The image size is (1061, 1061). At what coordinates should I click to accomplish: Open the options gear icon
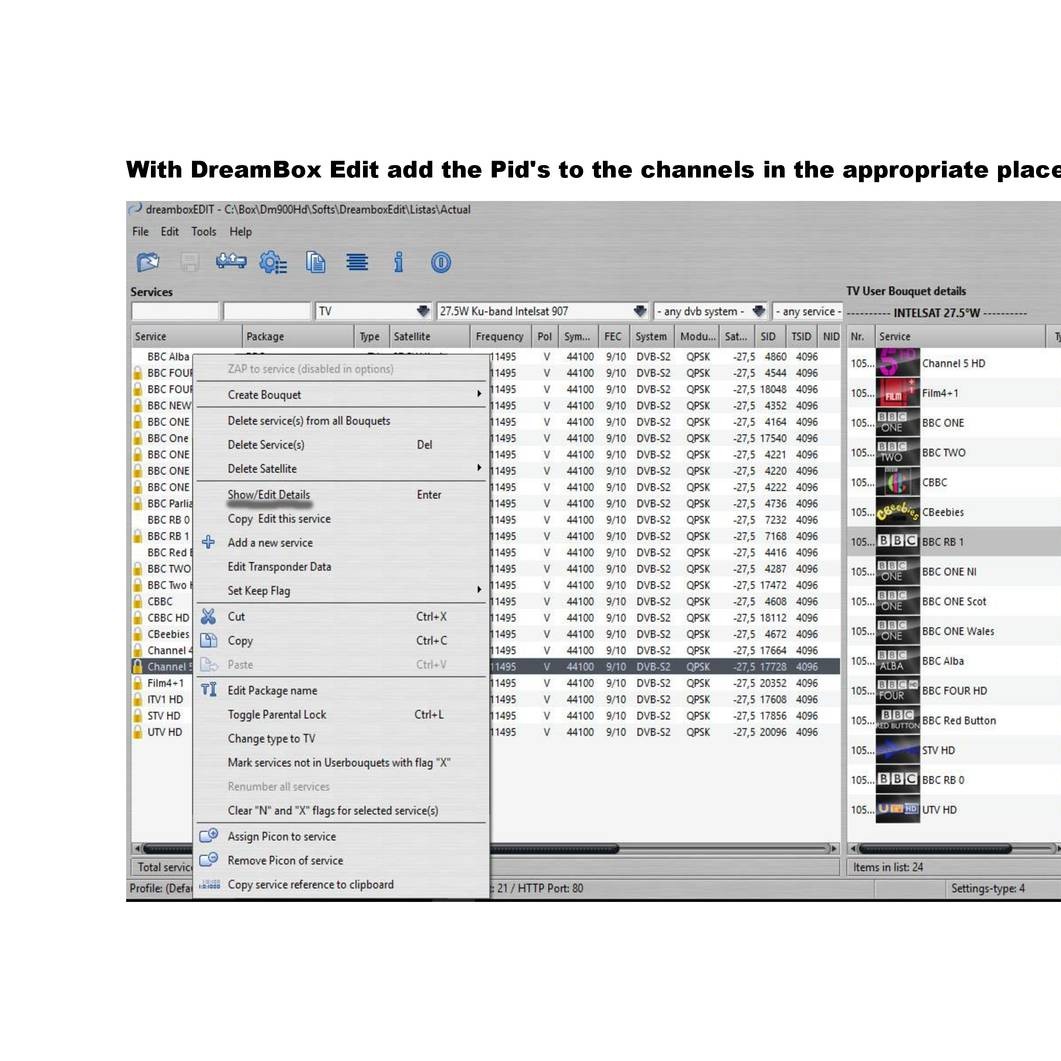pyautogui.click(x=272, y=261)
